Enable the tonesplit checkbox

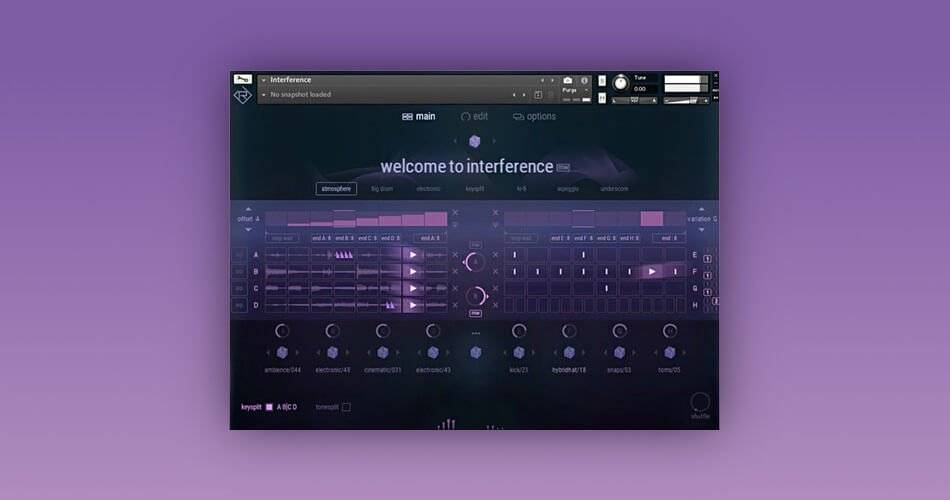346,407
